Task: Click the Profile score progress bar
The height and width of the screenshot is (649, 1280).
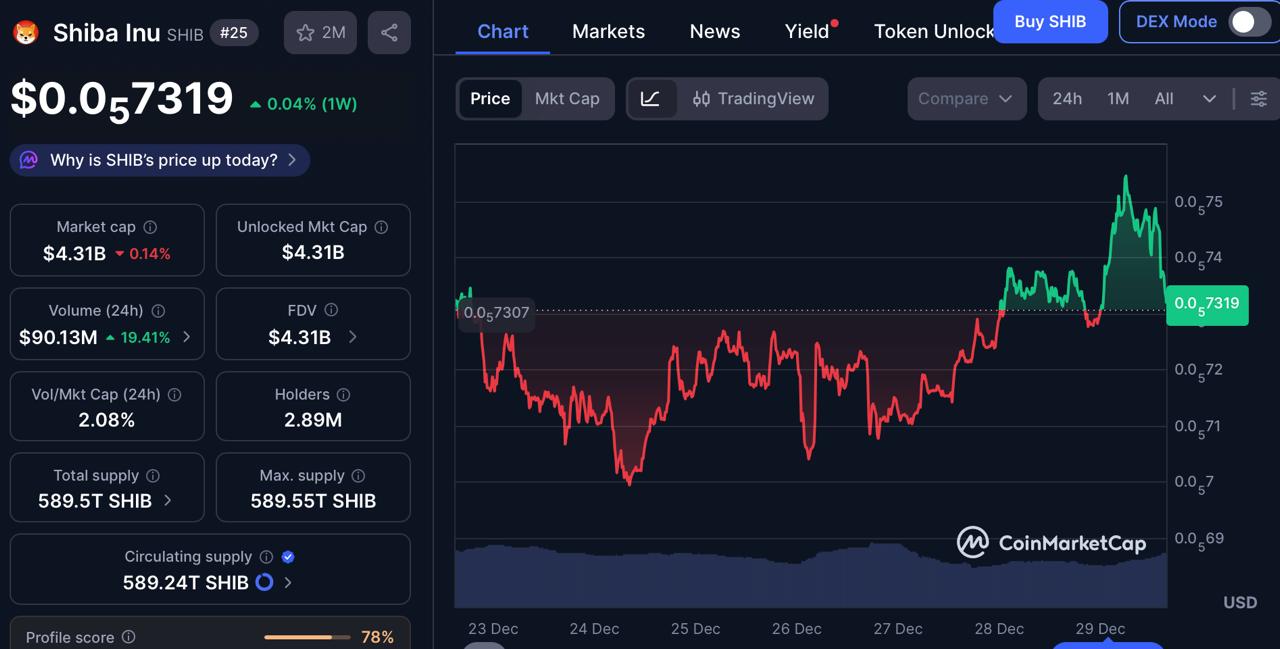Action: click(x=307, y=636)
